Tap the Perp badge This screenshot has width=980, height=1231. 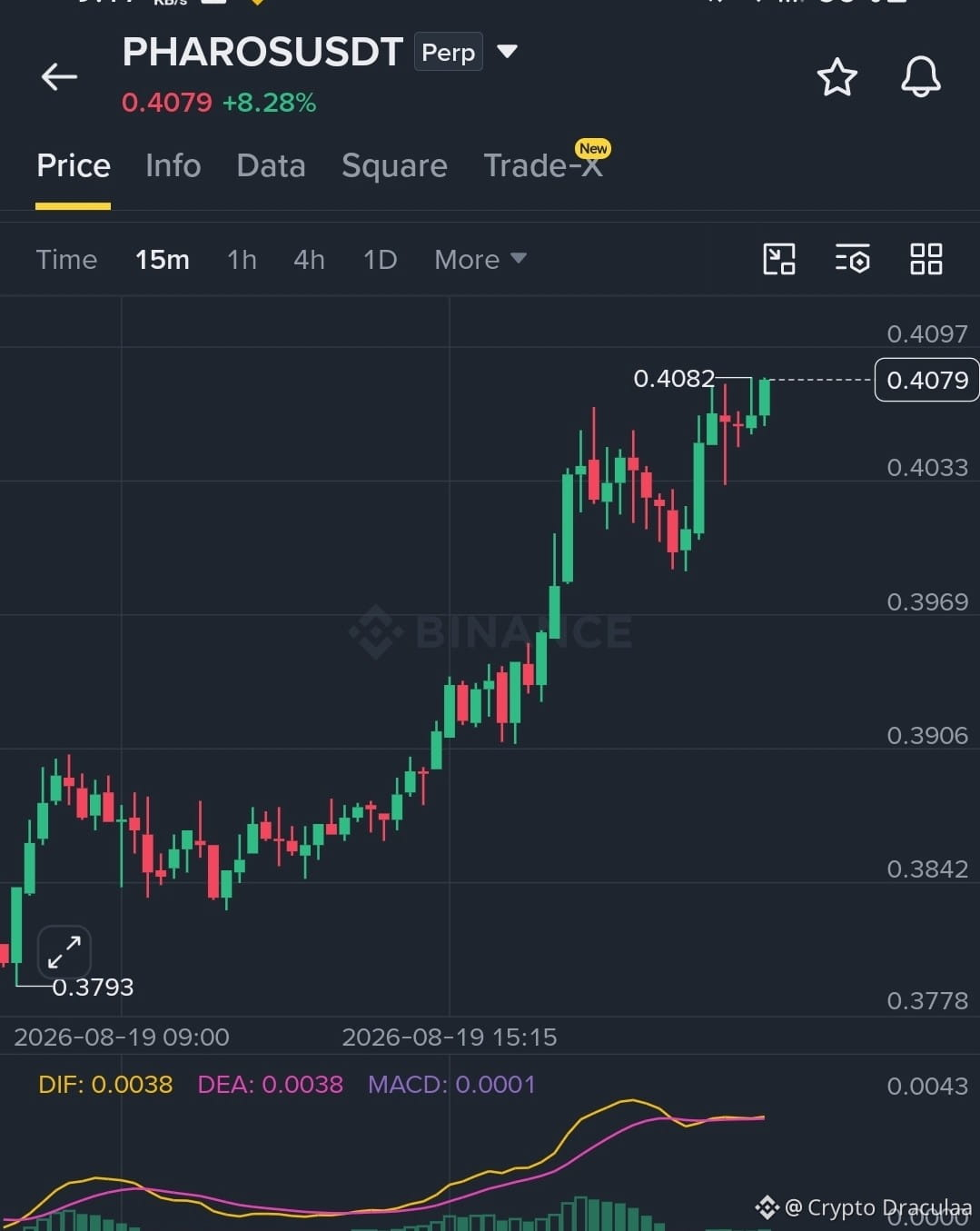[x=448, y=52]
